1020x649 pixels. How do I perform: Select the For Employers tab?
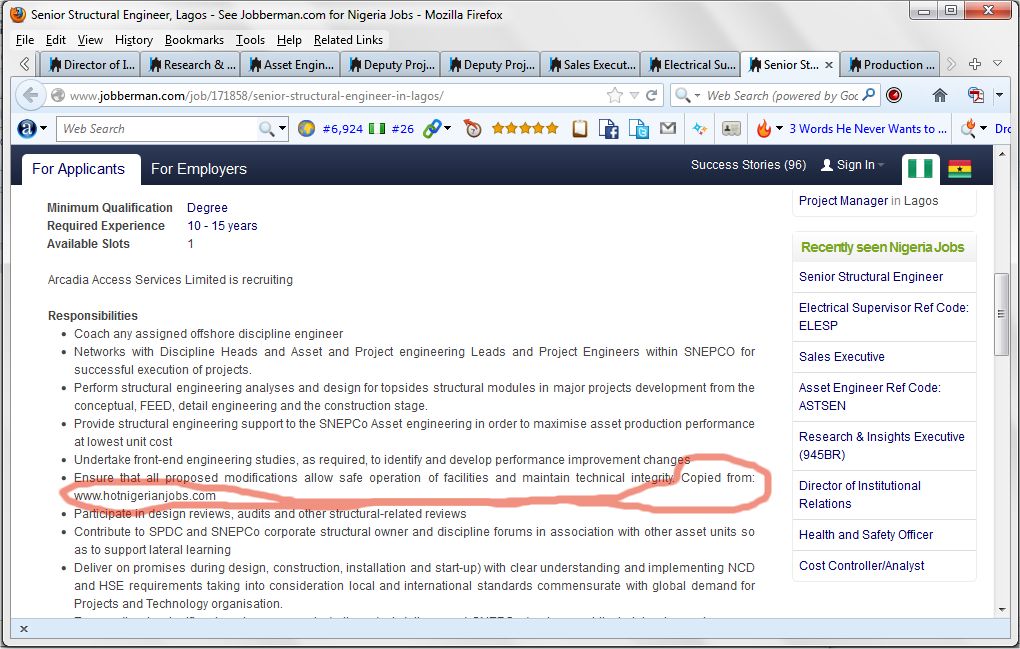[199, 169]
